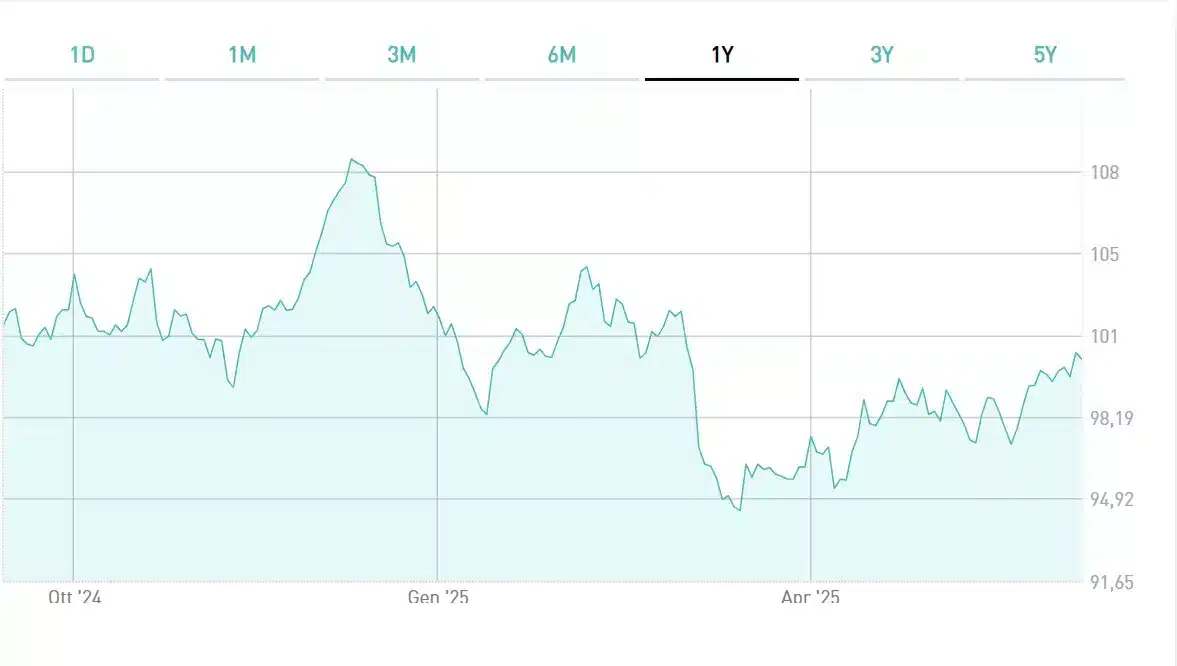1177x666 pixels.
Task: Click the vertical gridline at Gen '25
Action: pos(438,335)
